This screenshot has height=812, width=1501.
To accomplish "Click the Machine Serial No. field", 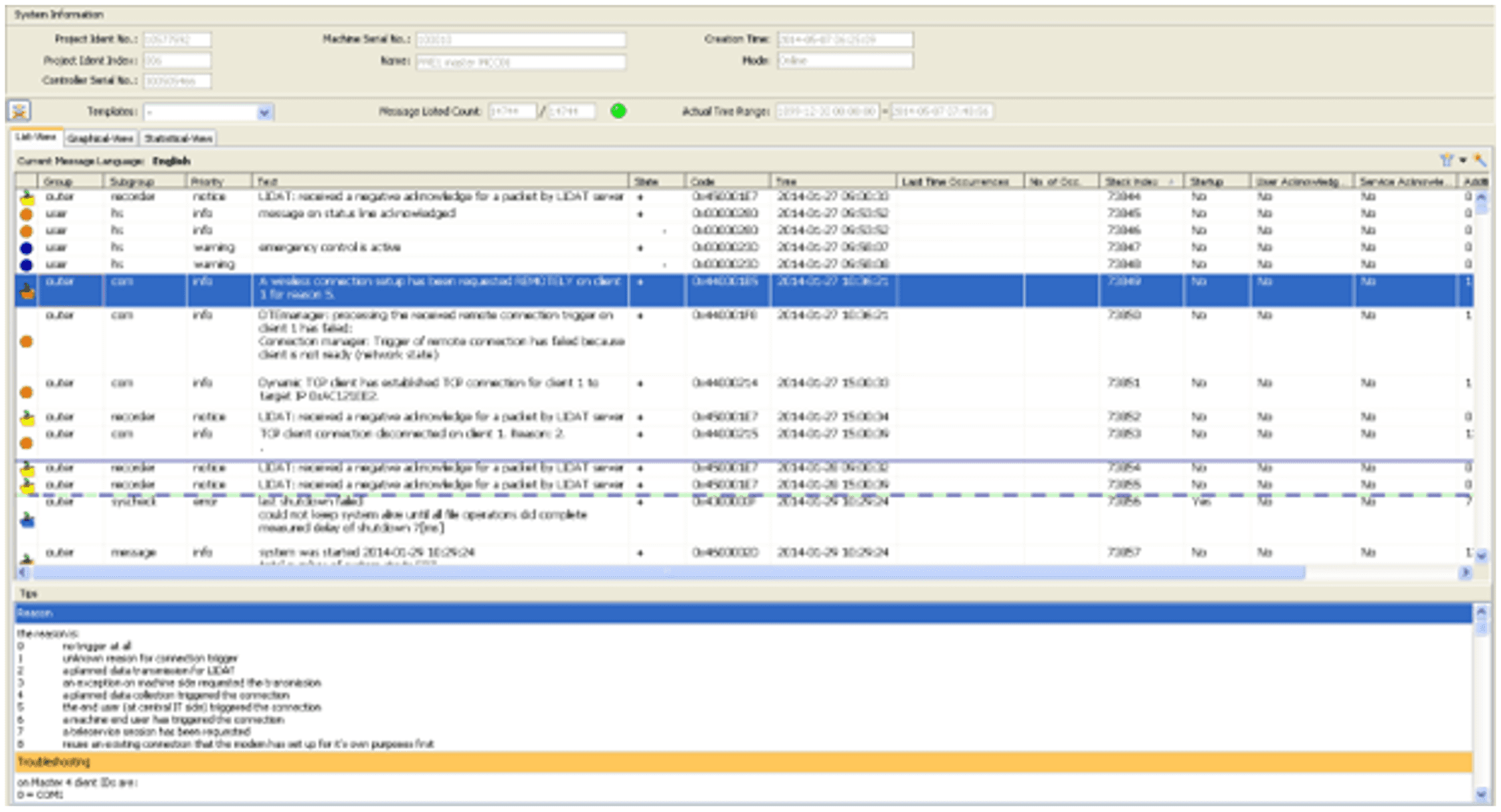I will pos(521,40).
